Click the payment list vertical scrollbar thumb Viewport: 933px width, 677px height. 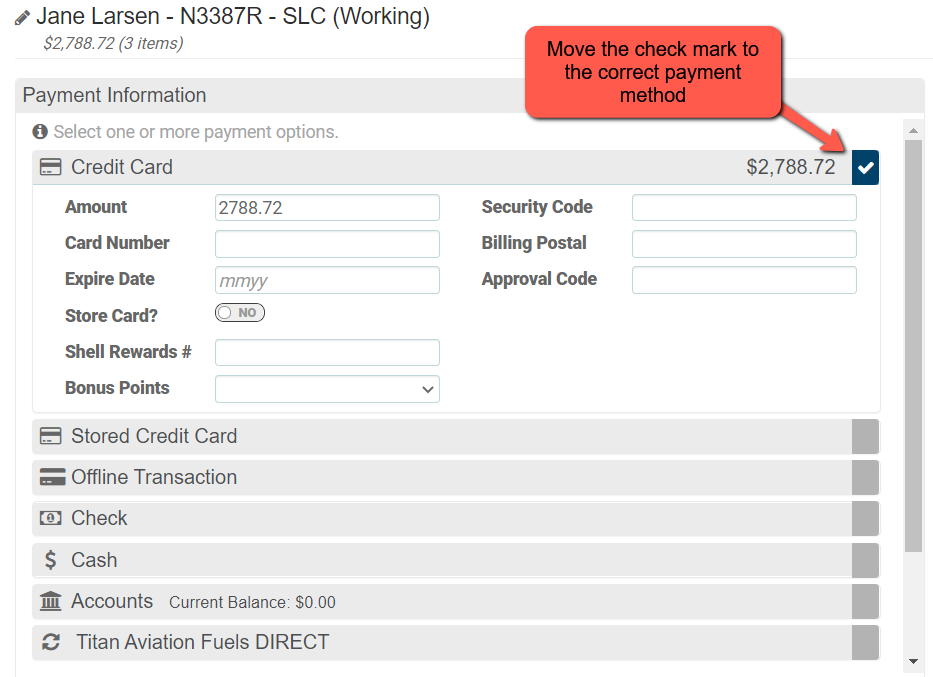(x=913, y=346)
